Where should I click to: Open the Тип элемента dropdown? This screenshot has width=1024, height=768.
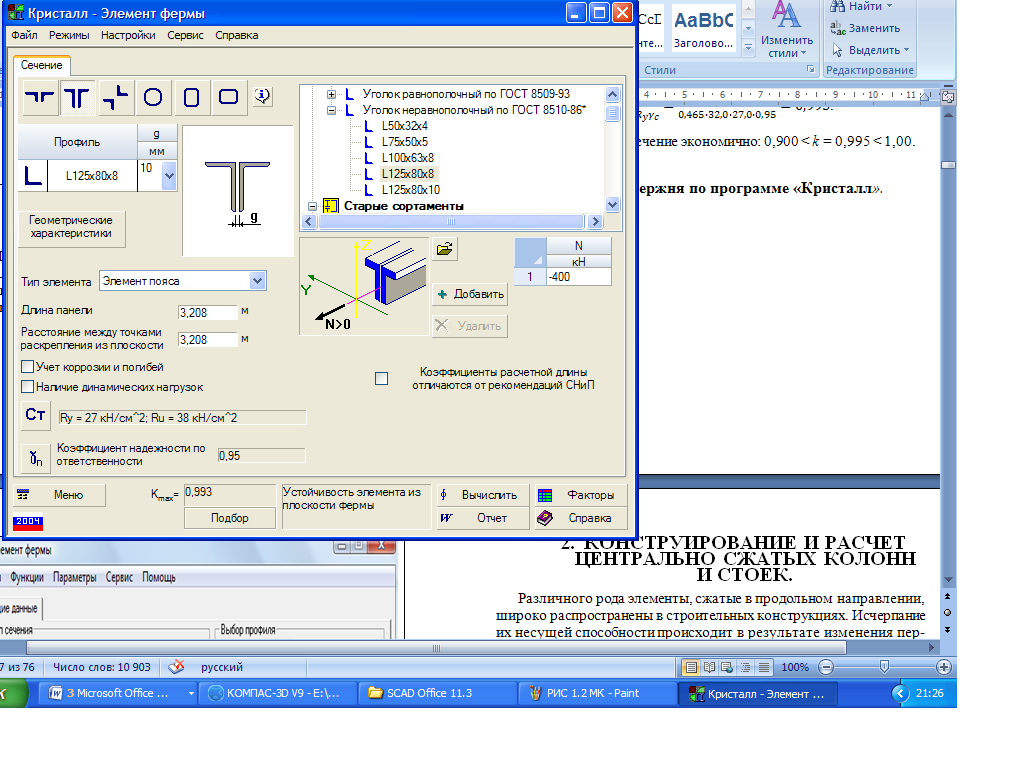(257, 281)
